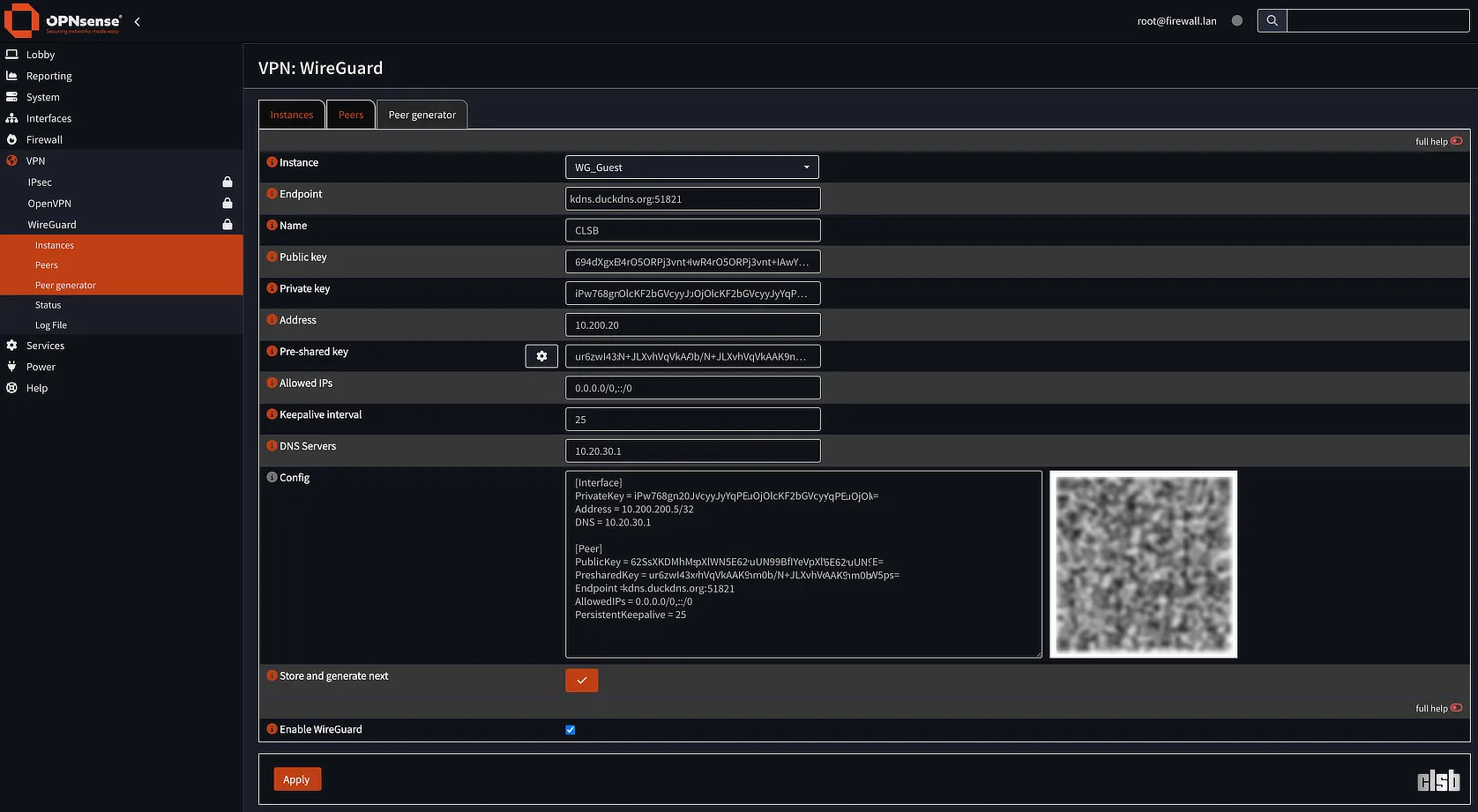Screen dimensions: 1478x812
Task: Click the Interfaces network icon in sidebar
Action: [x=12, y=118]
